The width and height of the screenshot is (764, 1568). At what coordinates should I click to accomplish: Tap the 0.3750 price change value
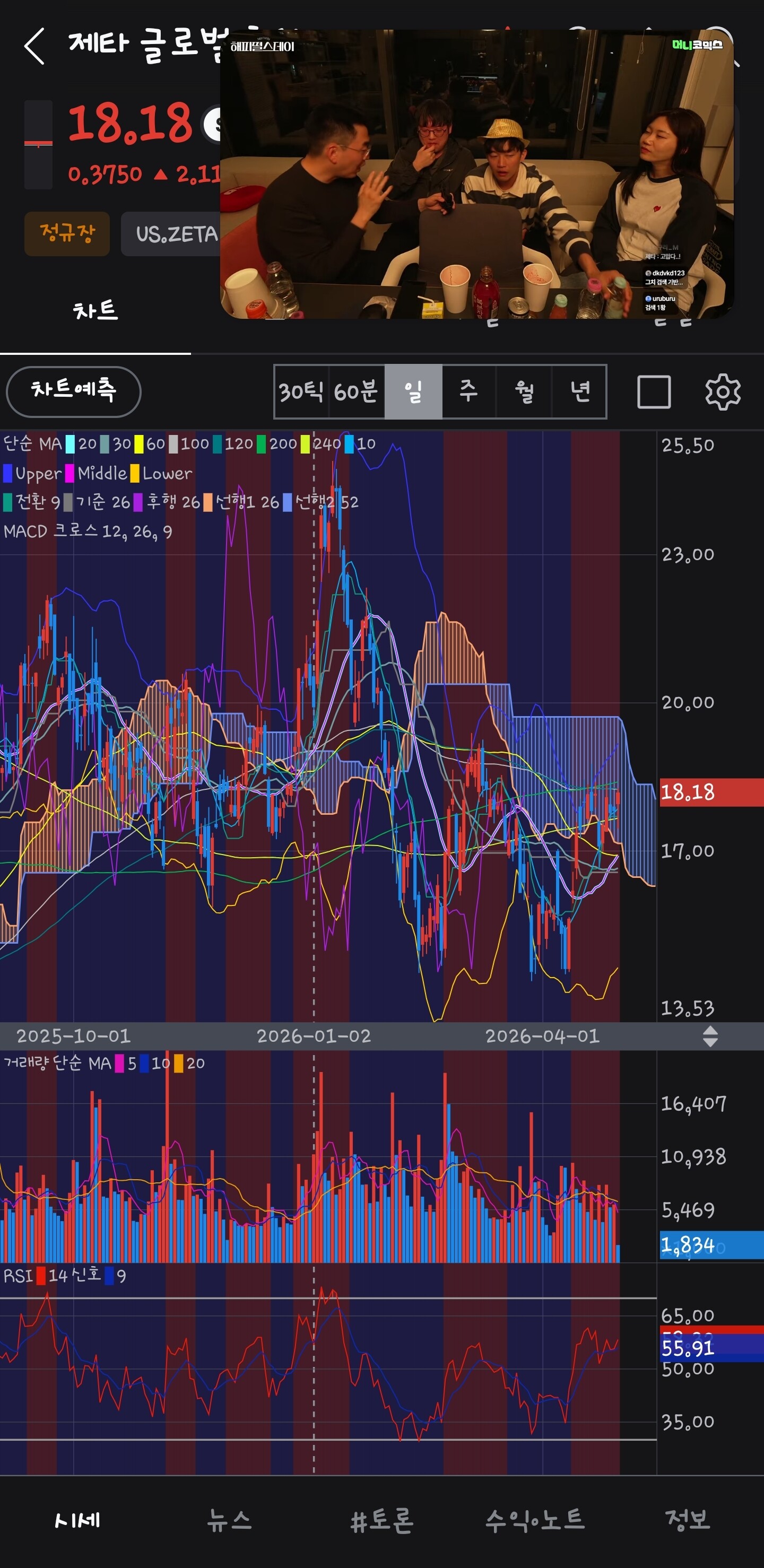point(105,175)
